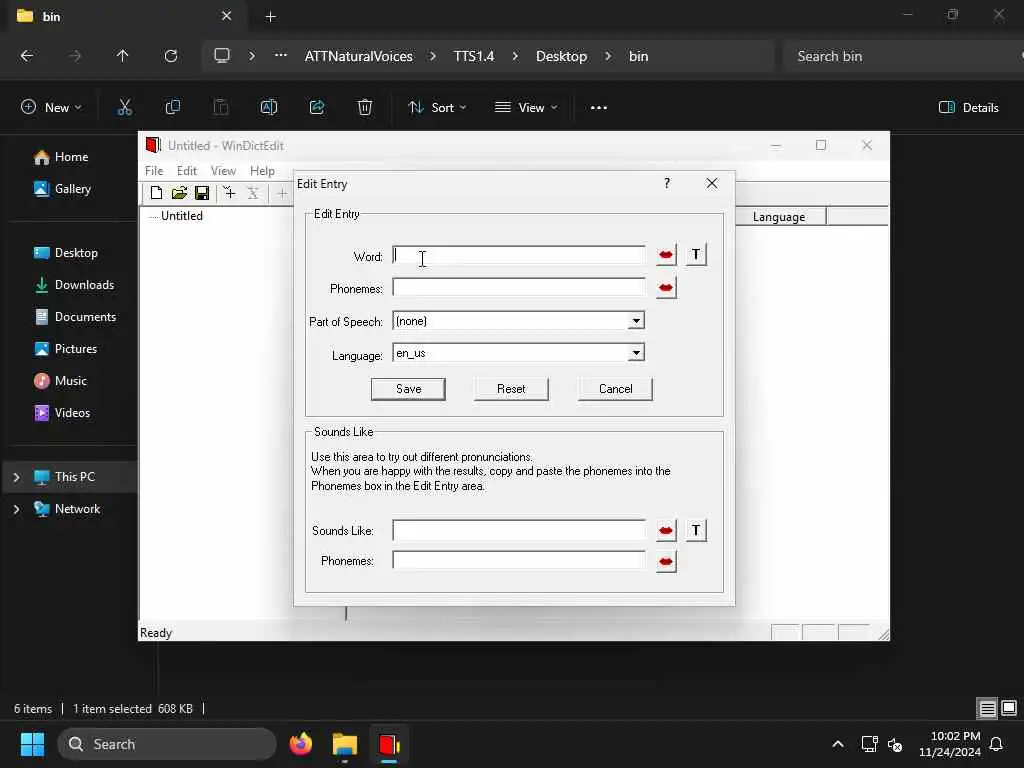The image size is (1024, 768).
Task: Add a new tab in File Explorer
Action: [270, 16]
